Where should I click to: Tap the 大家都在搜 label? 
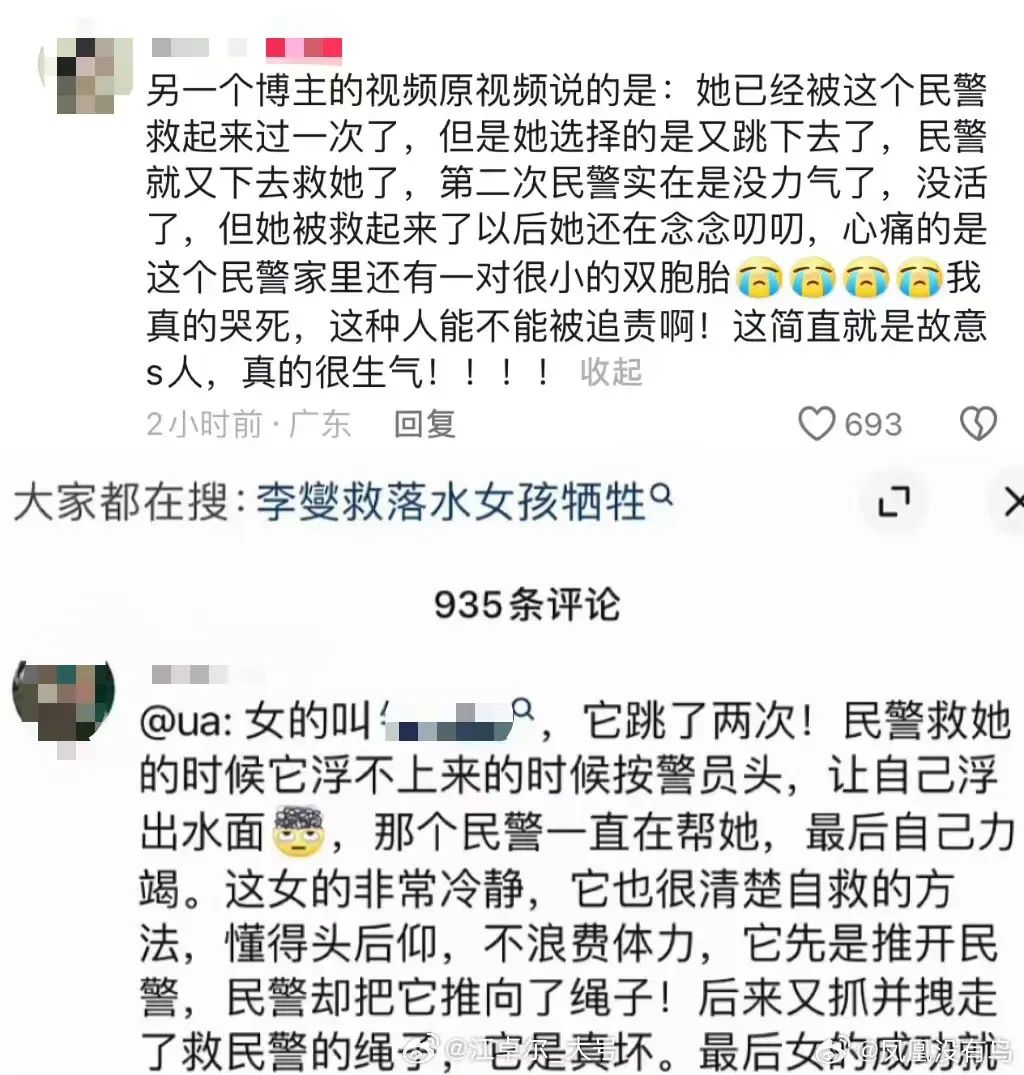[121, 502]
